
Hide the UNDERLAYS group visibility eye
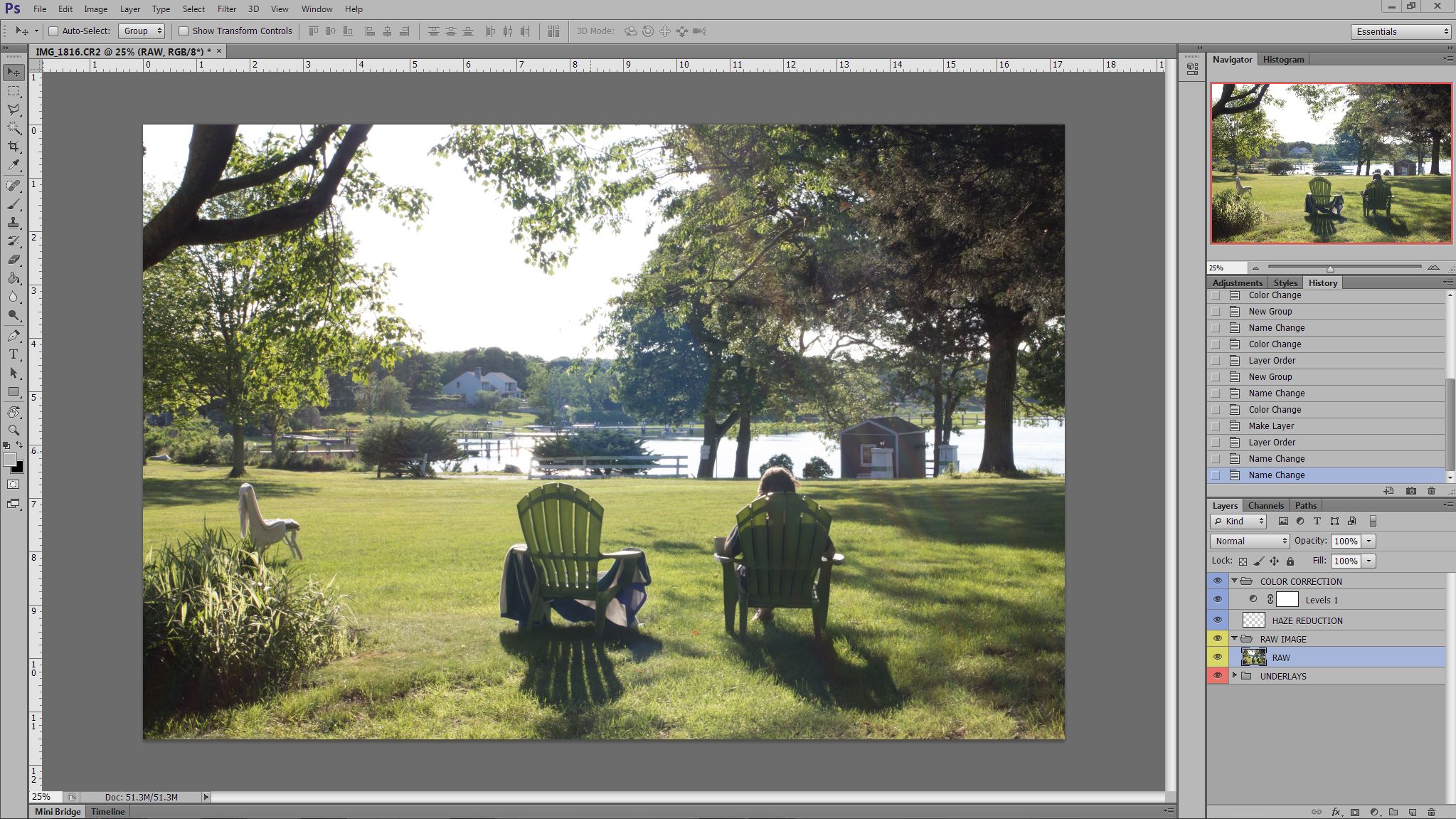pyautogui.click(x=1218, y=676)
